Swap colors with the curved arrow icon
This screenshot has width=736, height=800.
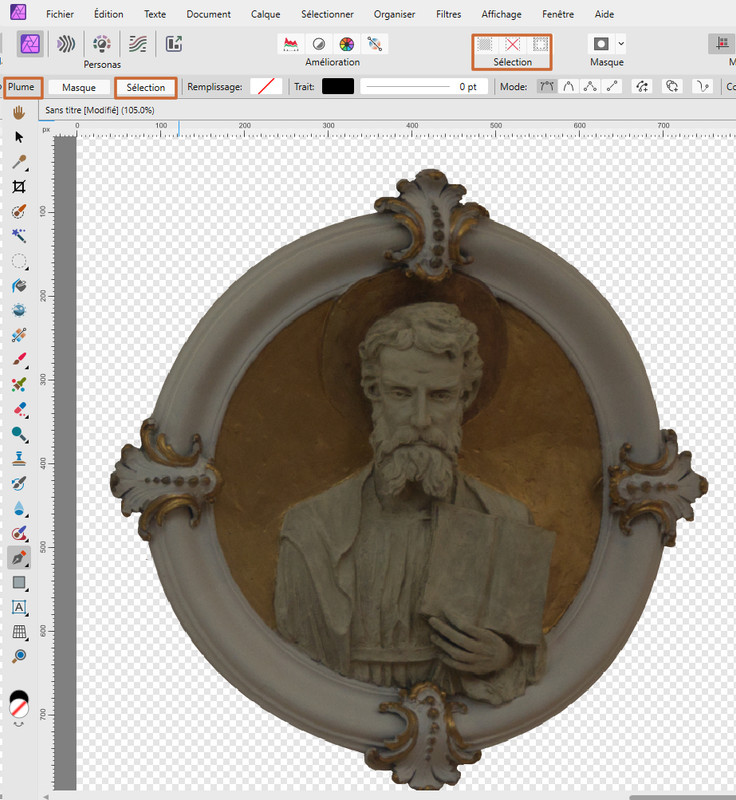tap(19, 723)
